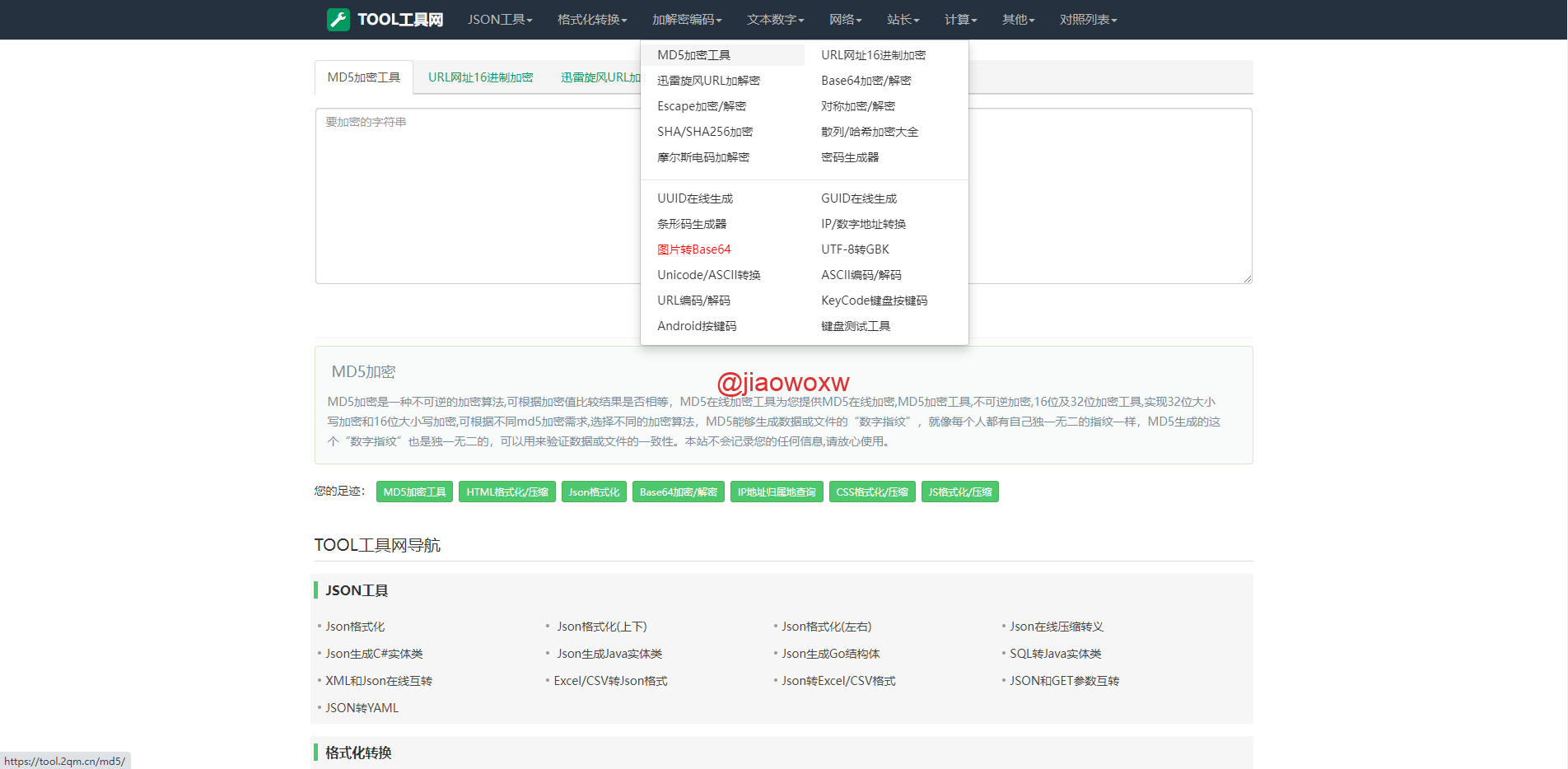Screen dimensions: 1568x769
Task: Click the Json格式化 footprint button
Action: click(x=594, y=492)
